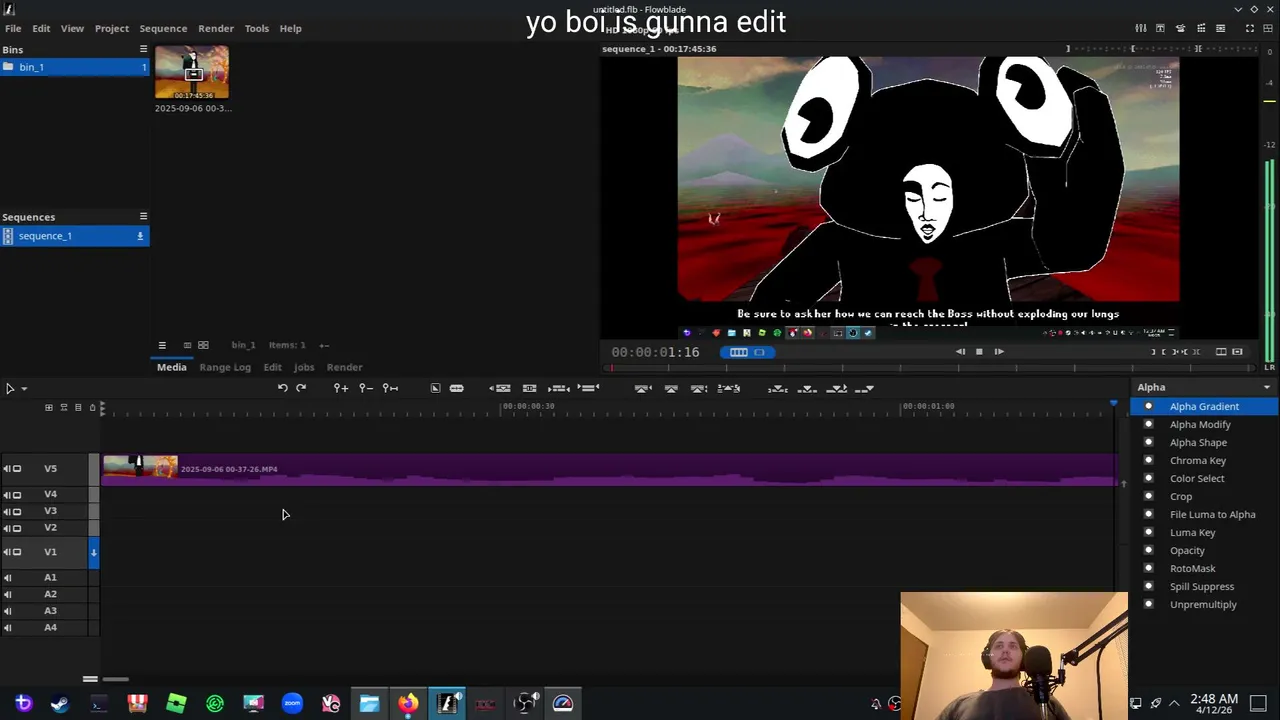This screenshot has width=1280, height=720.
Task: Click the active-track arrow on V1
Action: click(x=94, y=552)
